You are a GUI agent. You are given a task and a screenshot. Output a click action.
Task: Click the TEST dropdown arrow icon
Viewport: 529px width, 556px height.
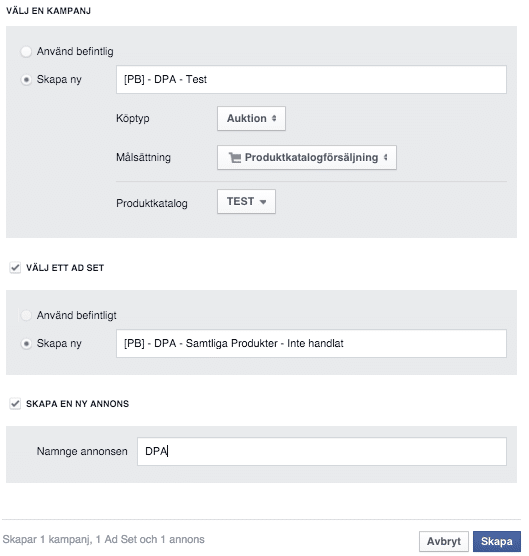[263, 202]
